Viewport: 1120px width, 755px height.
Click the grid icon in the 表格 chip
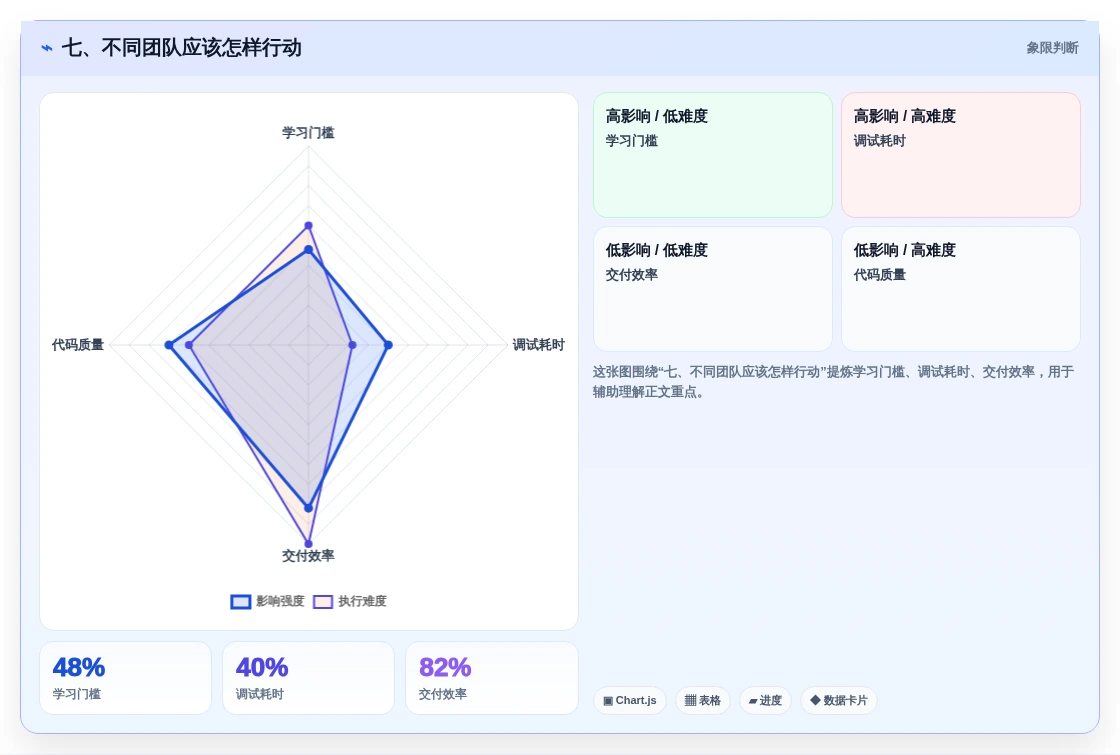click(690, 701)
